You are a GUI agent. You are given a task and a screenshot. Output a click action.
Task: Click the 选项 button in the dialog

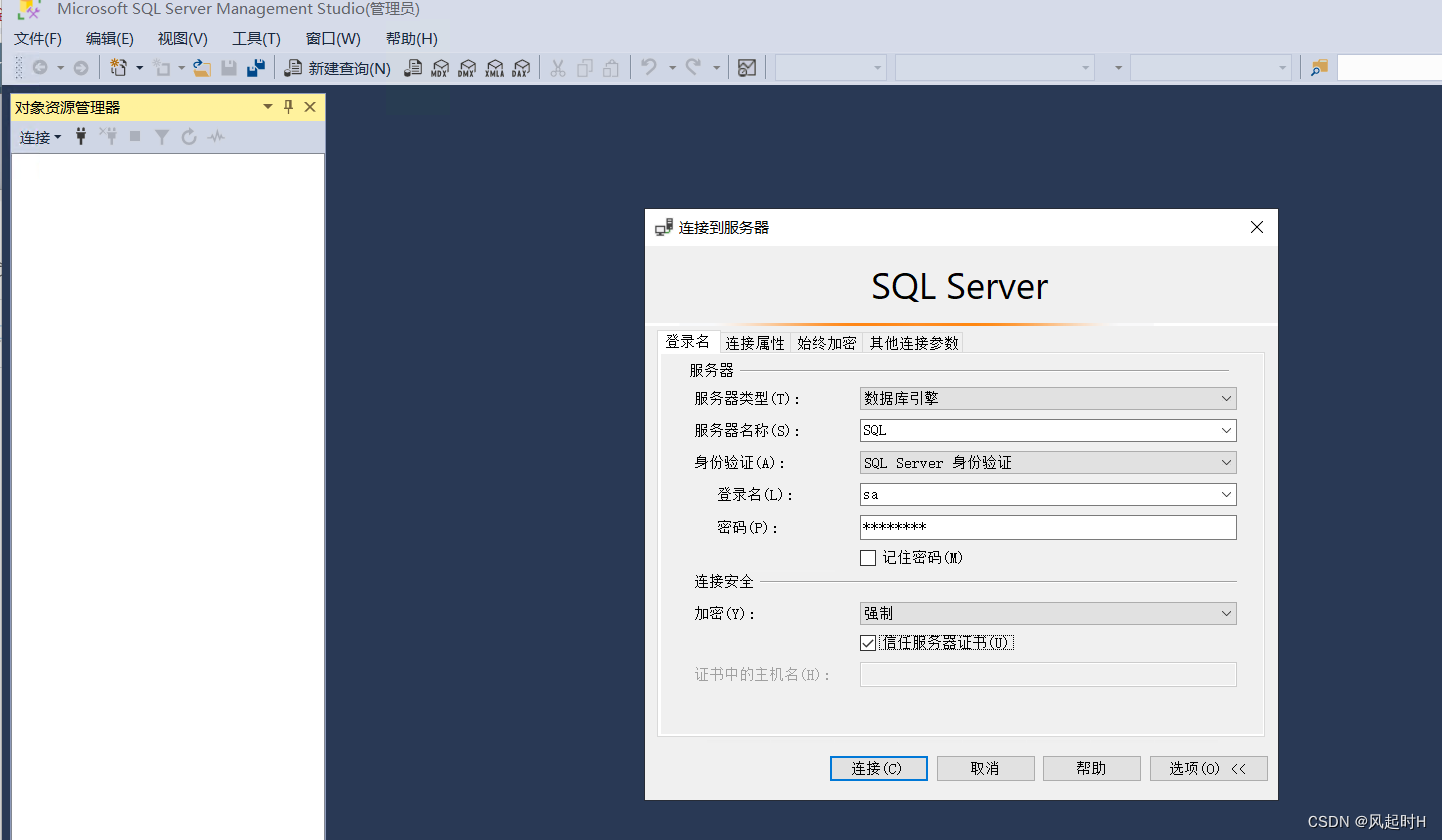pos(1208,768)
